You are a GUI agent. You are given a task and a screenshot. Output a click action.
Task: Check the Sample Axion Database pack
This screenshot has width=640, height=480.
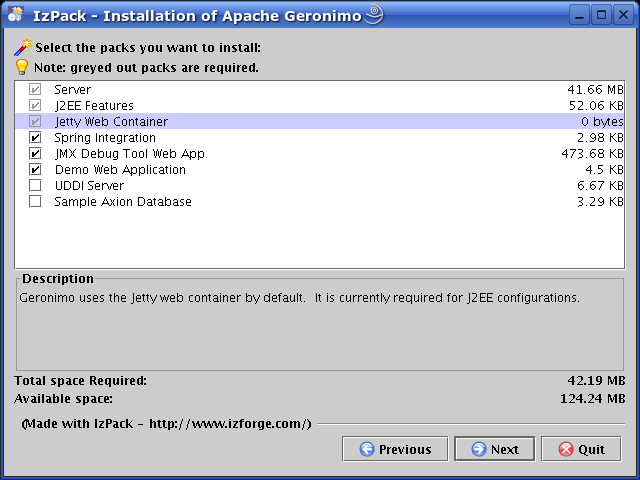pyautogui.click(x=35, y=202)
